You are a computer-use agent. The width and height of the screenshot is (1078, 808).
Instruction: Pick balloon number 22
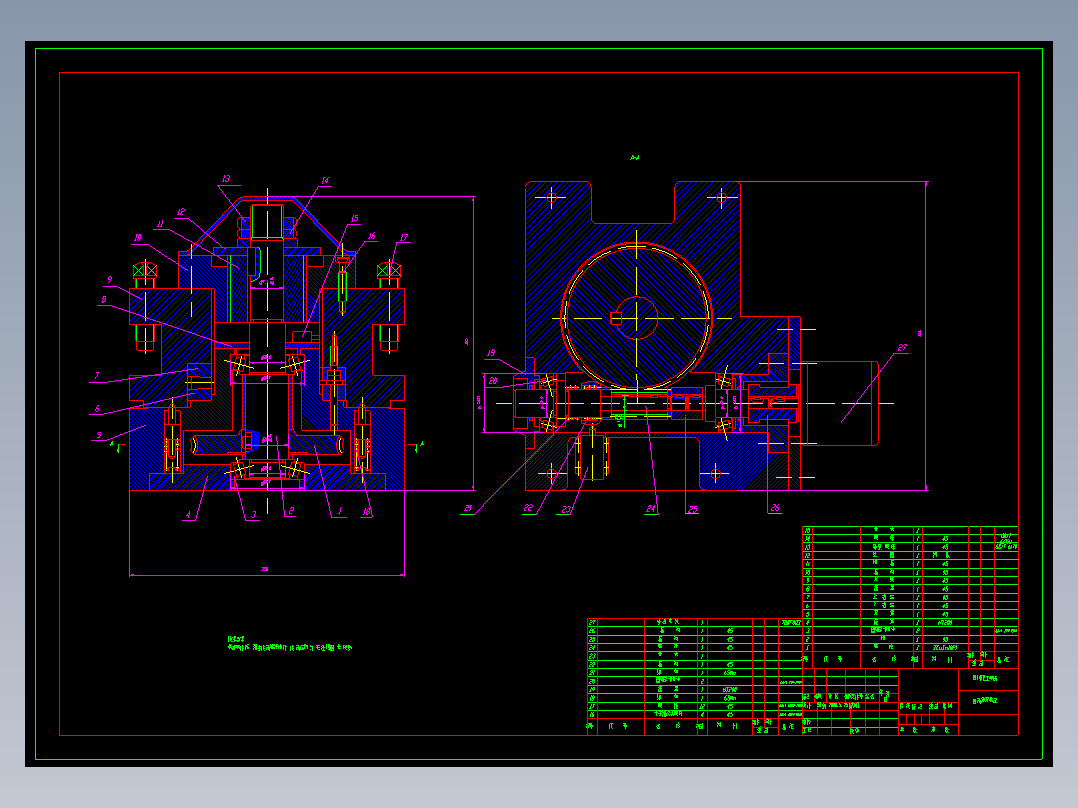[528, 509]
